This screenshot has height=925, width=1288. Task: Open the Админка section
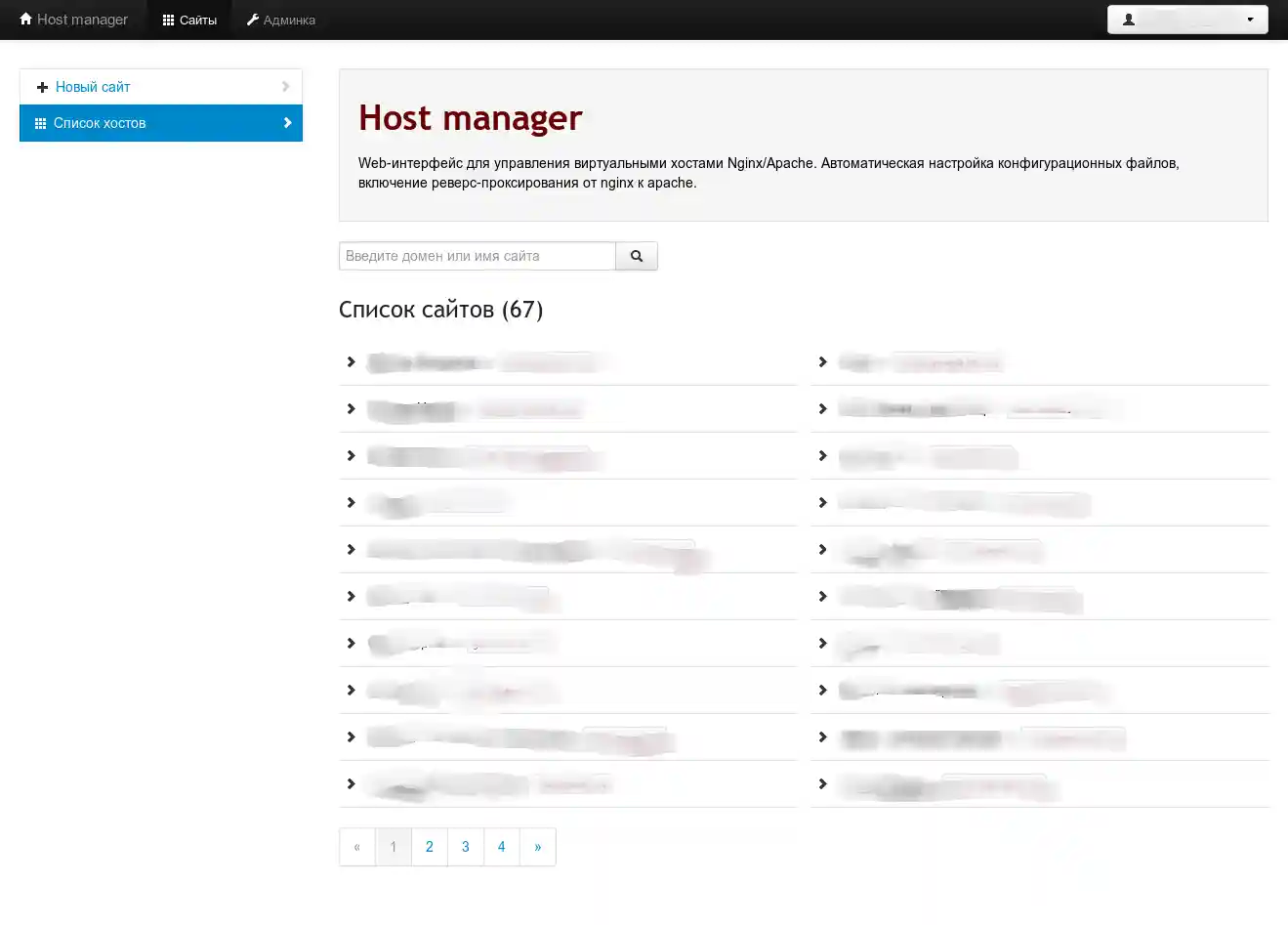[x=281, y=19]
